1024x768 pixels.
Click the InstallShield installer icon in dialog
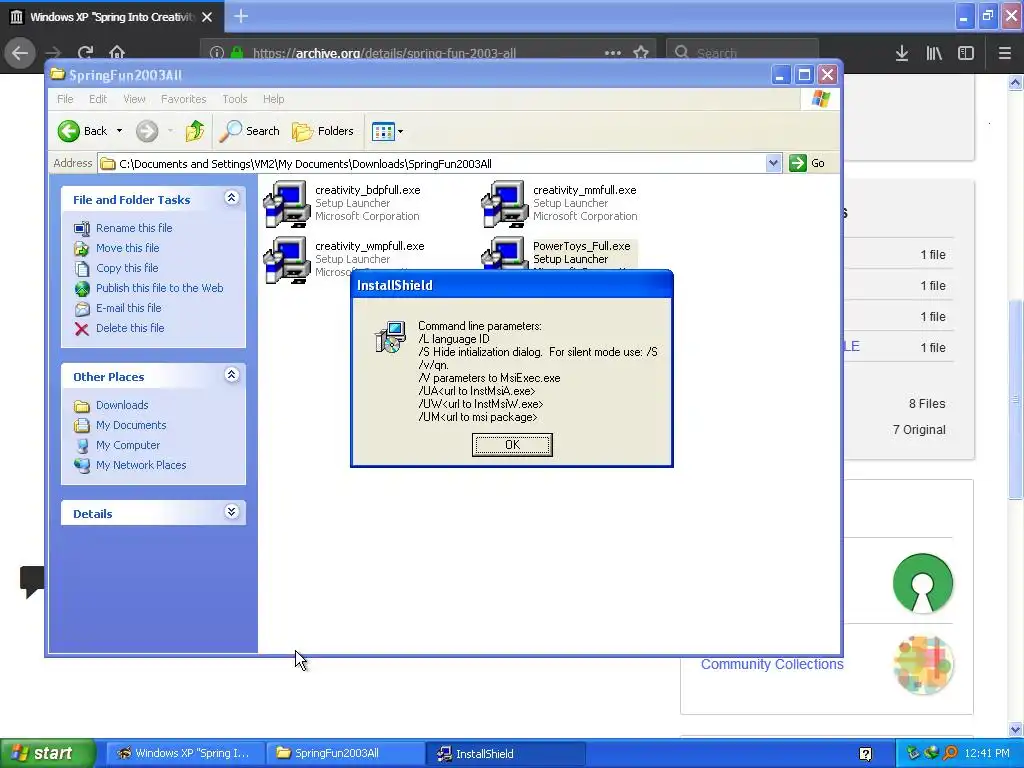coord(391,337)
